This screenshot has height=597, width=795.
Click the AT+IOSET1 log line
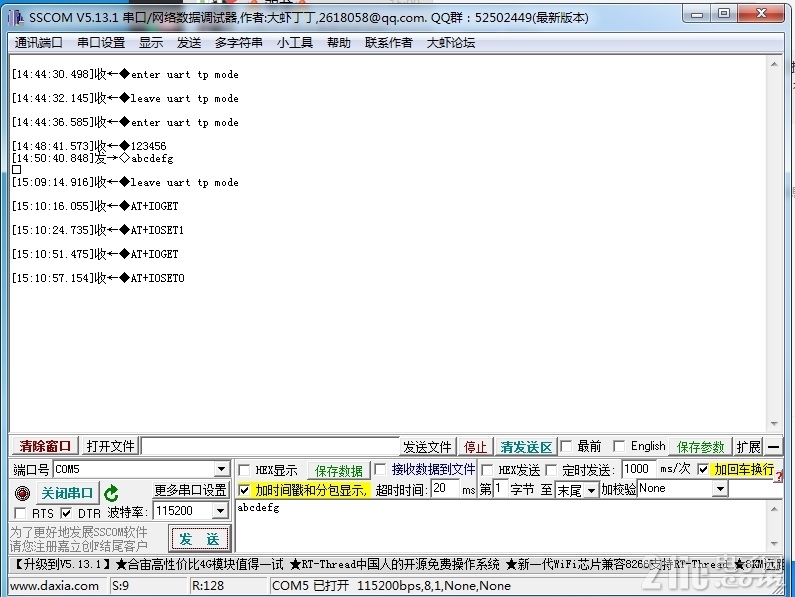click(98, 230)
